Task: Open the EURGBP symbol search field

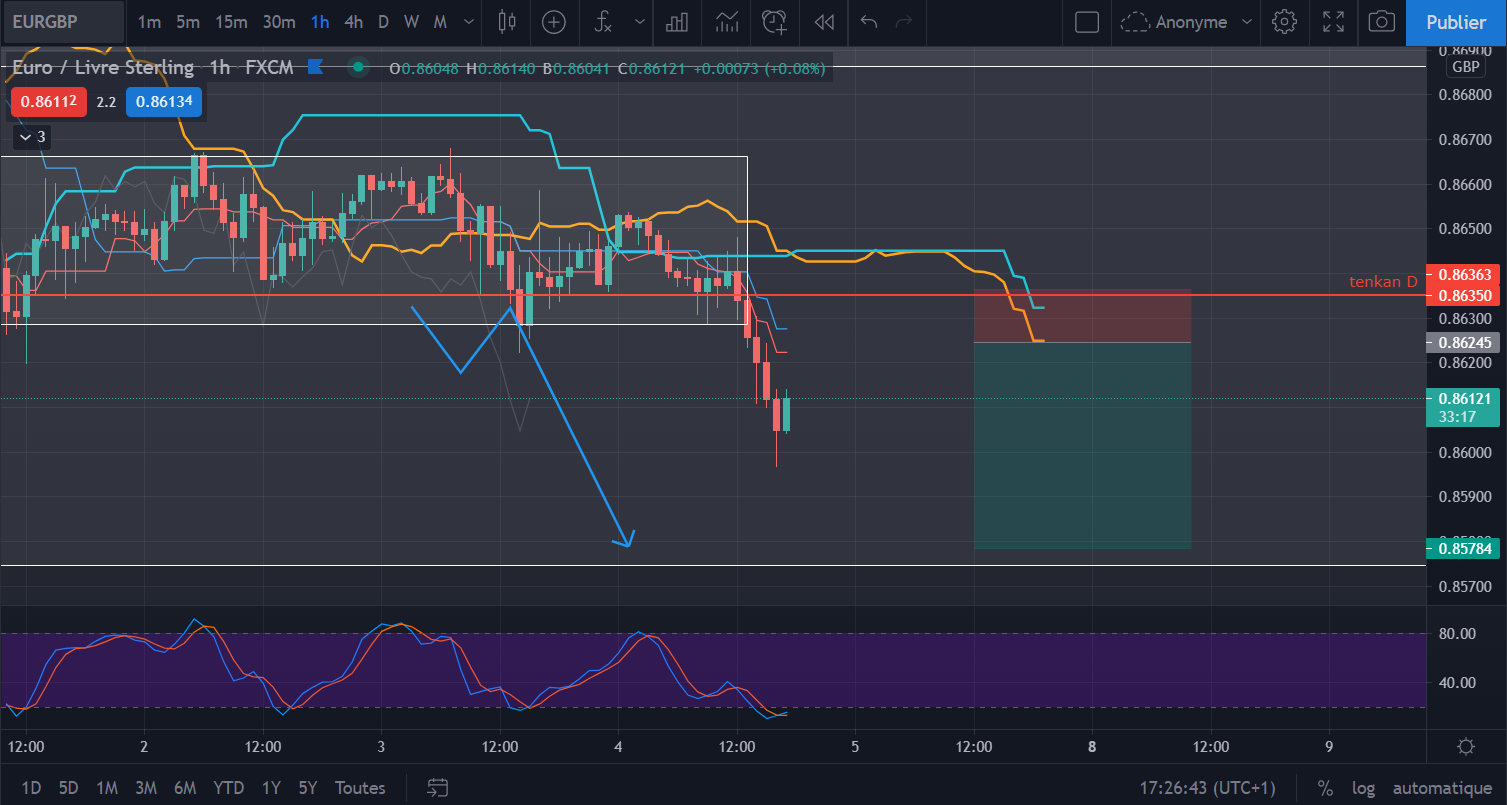Action: [x=62, y=22]
